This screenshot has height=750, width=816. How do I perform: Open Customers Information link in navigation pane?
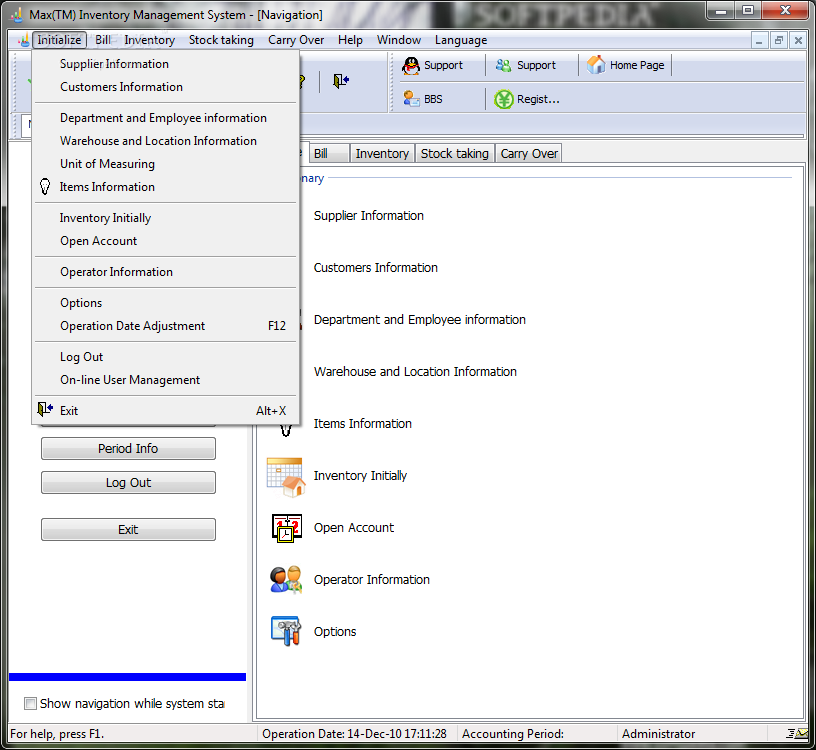click(375, 268)
